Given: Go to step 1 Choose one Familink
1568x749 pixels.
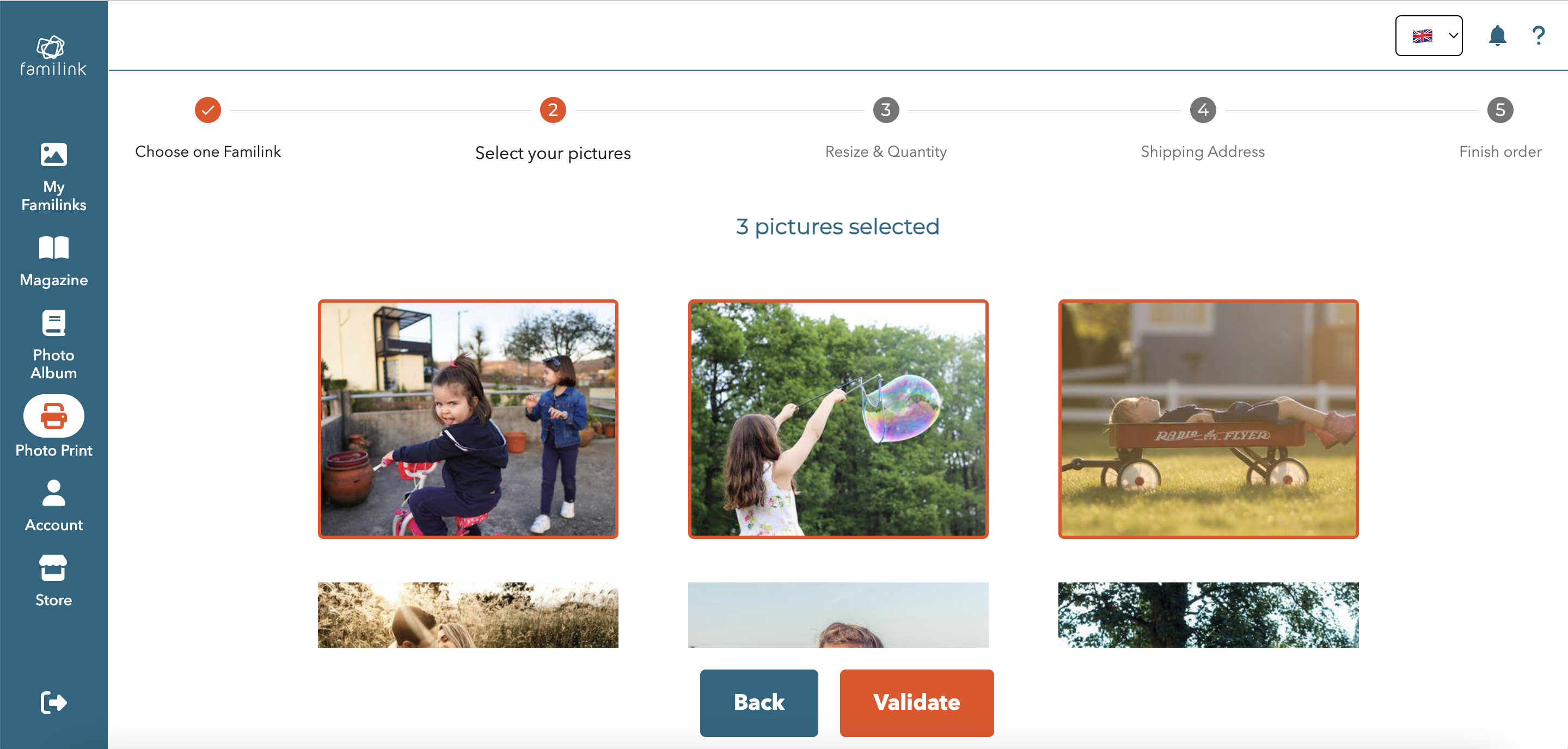Looking at the screenshot, I should click(207, 110).
